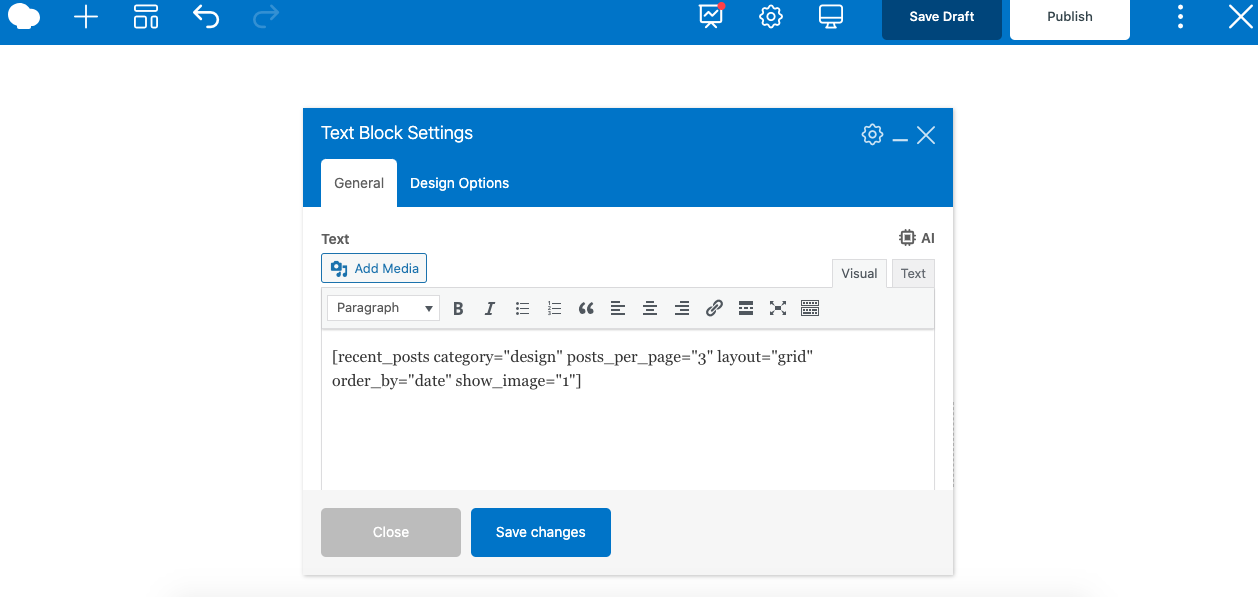The width and height of the screenshot is (1258, 597).
Task: Apply center text alignment
Action: 649,308
